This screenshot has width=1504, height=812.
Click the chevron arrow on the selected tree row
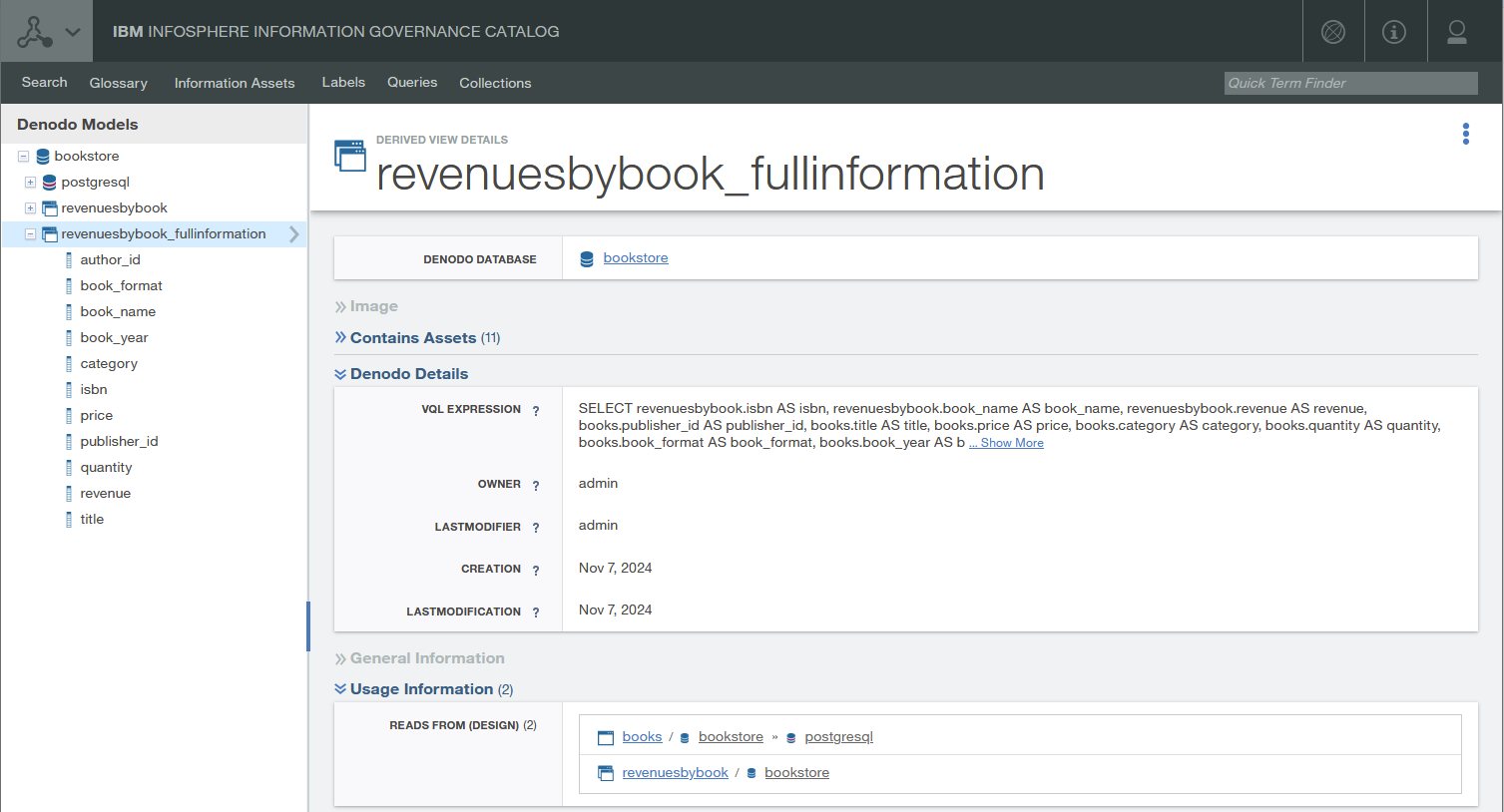[x=294, y=234]
